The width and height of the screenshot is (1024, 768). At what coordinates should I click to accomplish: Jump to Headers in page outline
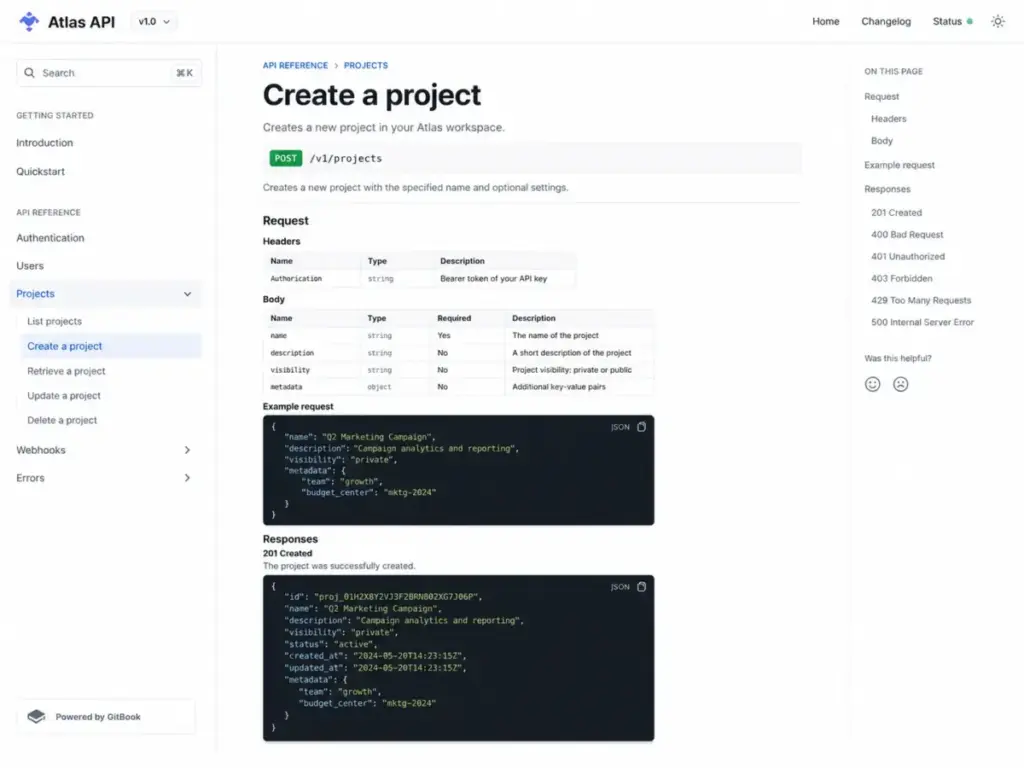click(888, 119)
